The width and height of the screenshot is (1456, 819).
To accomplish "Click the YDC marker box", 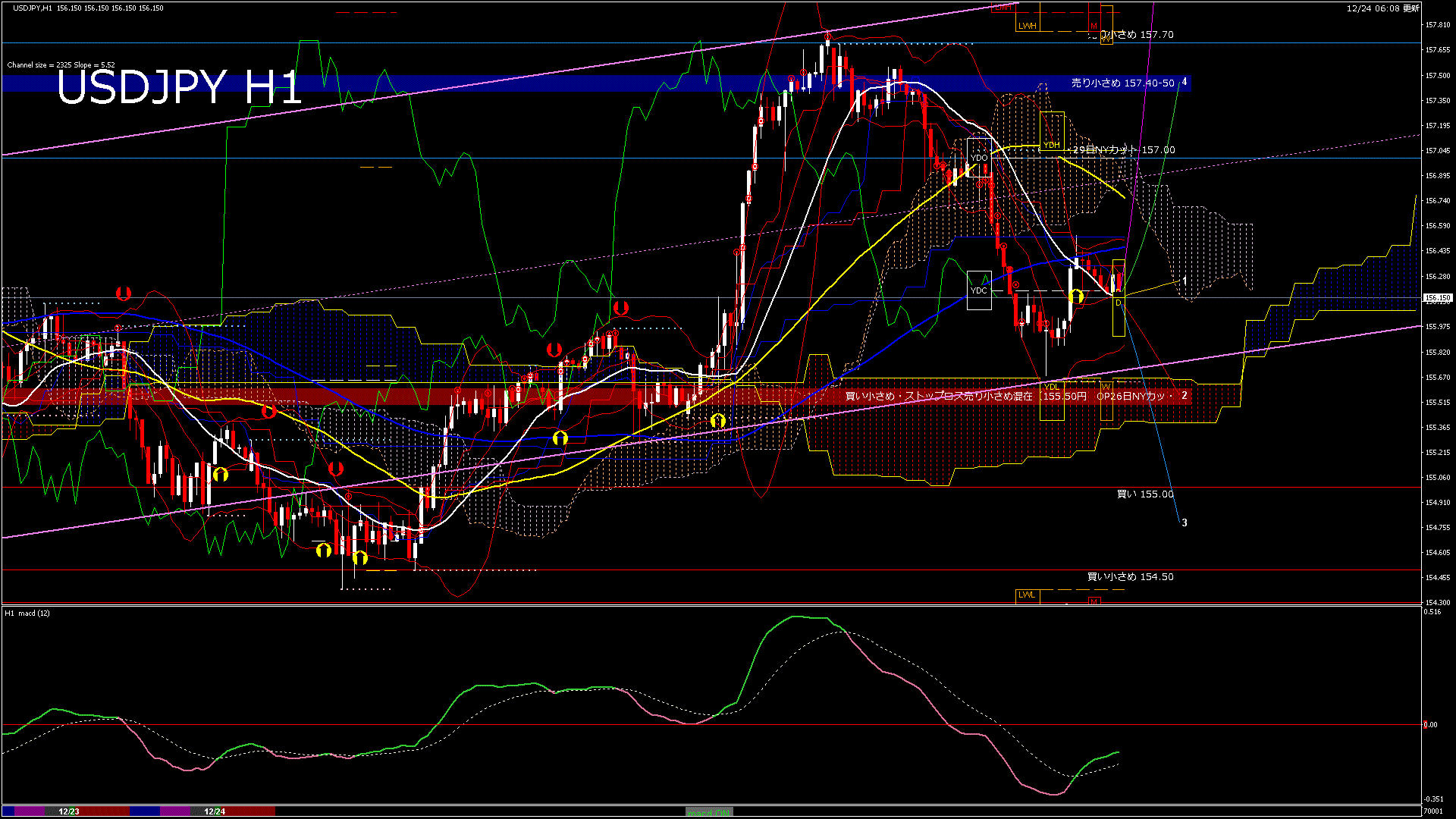I will 979,290.
